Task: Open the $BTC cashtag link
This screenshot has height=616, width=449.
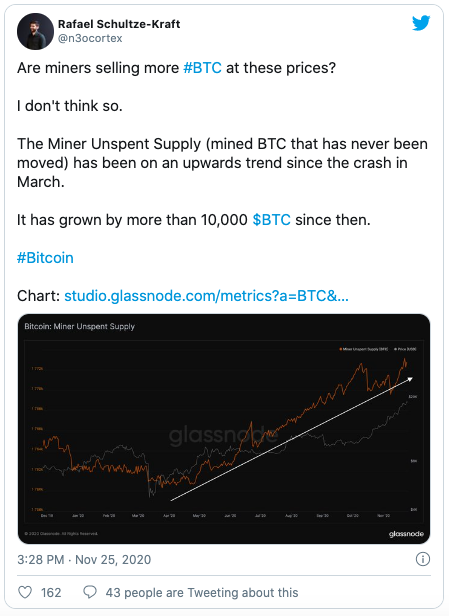Action: [271, 220]
